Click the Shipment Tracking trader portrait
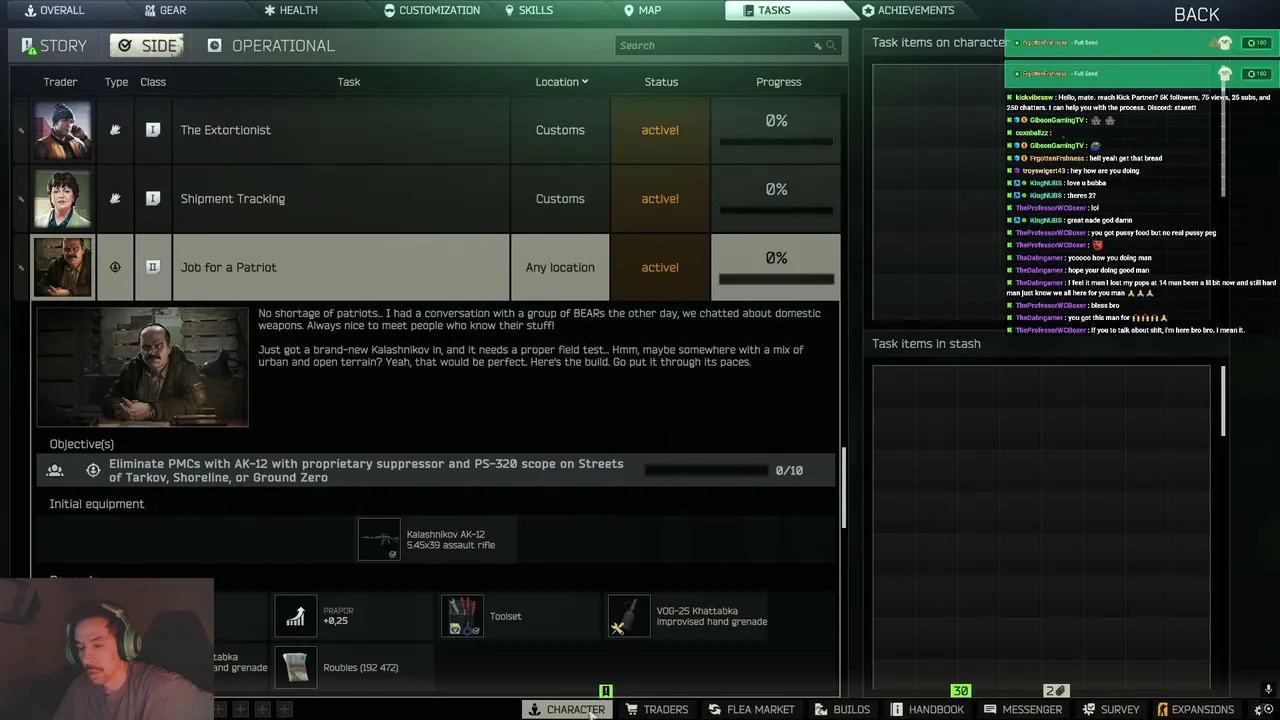This screenshot has width=1280, height=720. point(63,199)
